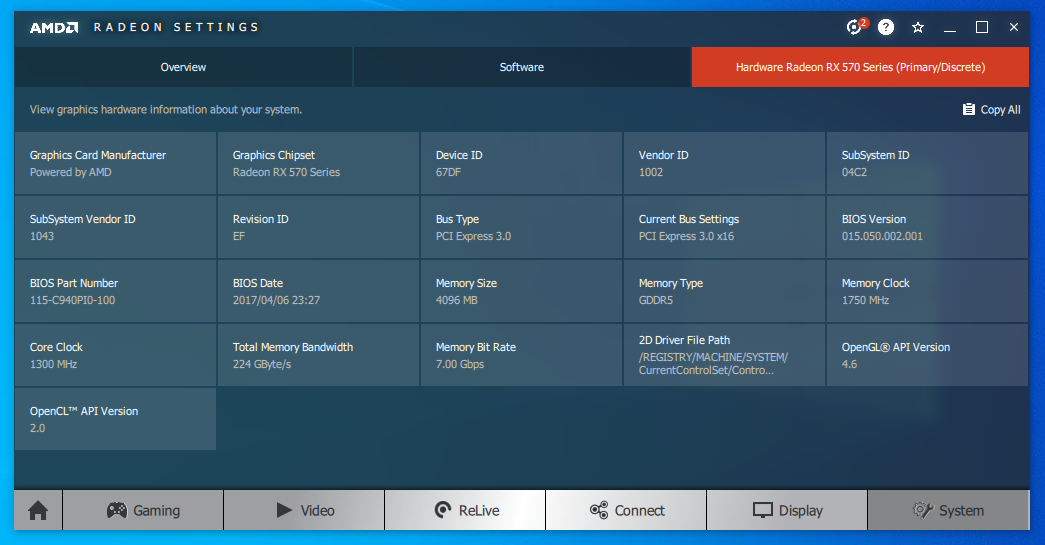Image resolution: width=1045 pixels, height=545 pixels.
Task: Maximize the Radeon Settings window
Action: (x=982, y=27)
